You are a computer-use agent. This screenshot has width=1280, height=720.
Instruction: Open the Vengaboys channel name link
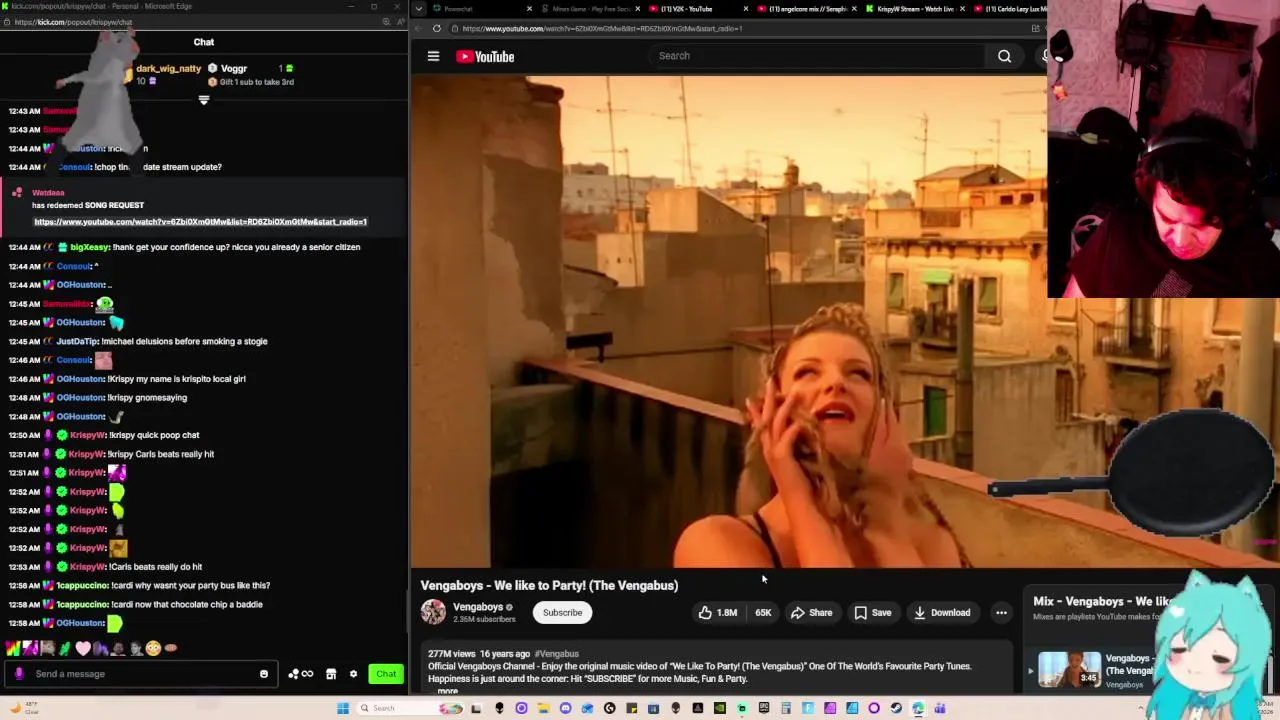pyautogui.click(x=478, y=607)
